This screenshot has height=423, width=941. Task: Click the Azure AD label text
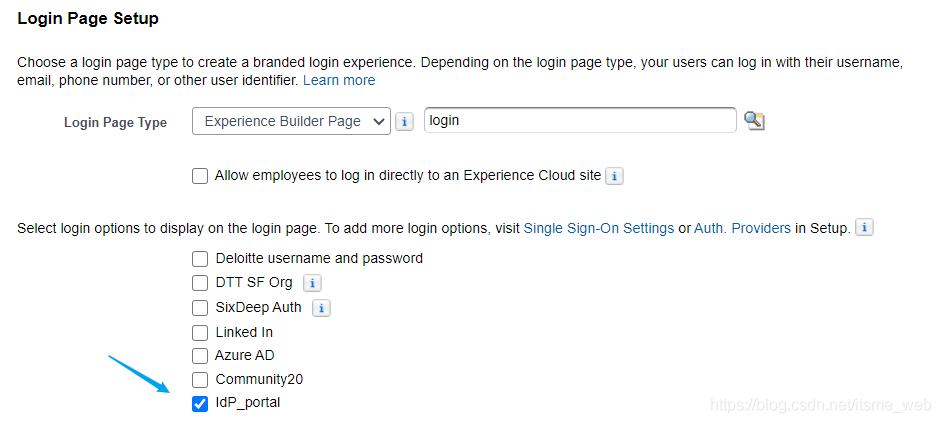[244, 356]
